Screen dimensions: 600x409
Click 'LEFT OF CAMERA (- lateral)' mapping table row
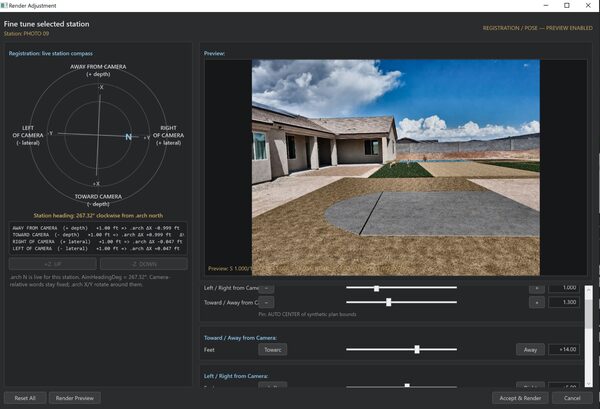(96, 249)
